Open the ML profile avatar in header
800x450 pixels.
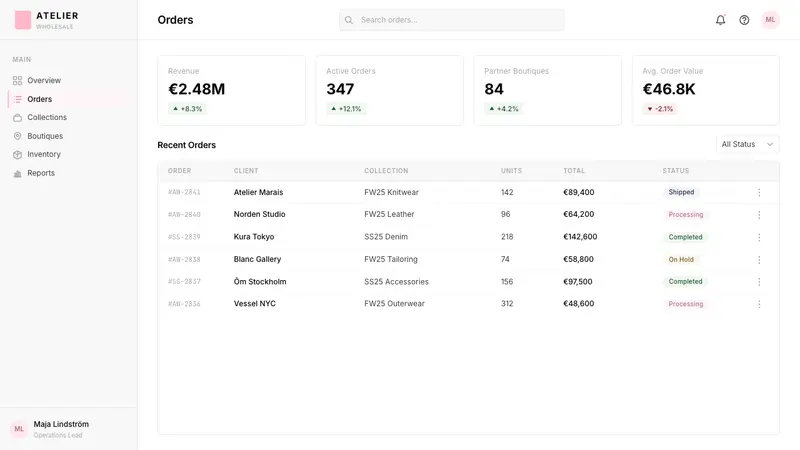click(x=770, y=20)
